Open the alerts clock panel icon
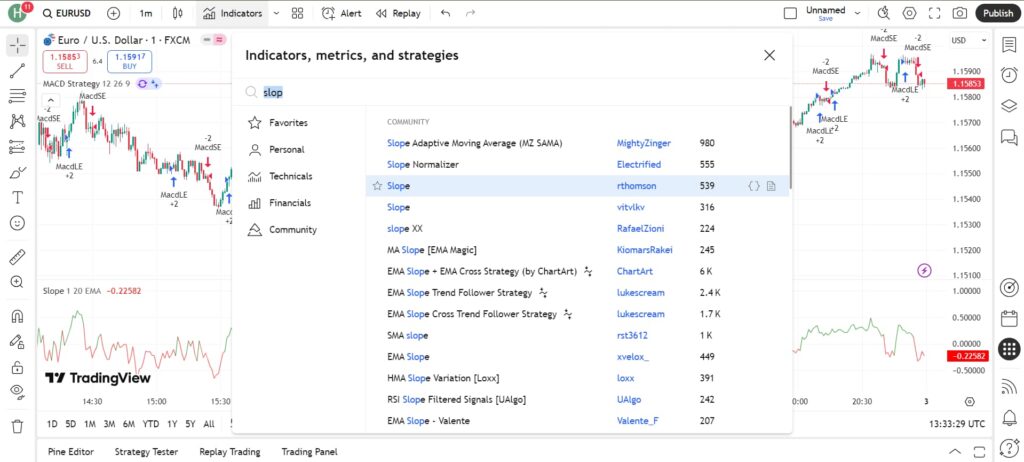This screenshot has width=1024, height=462. (x=1009, y=74)
